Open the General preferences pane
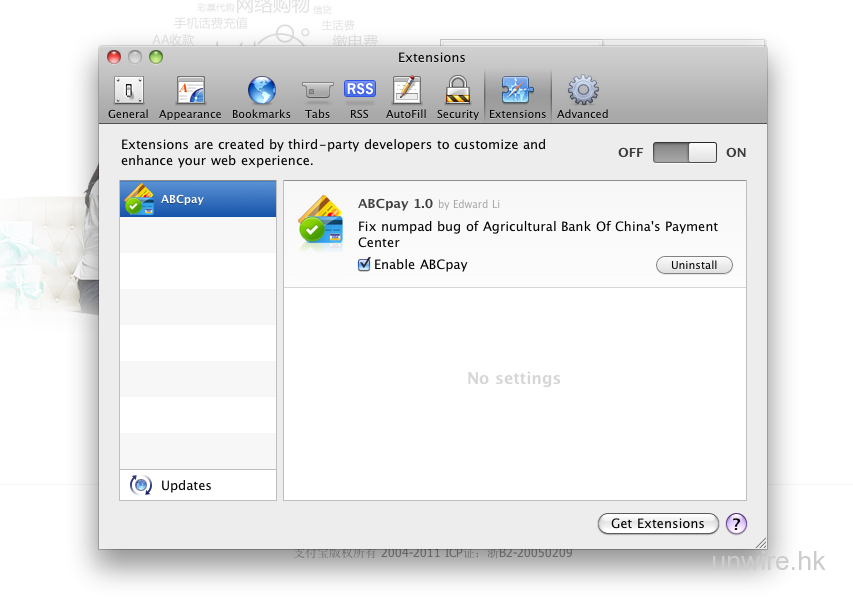This screenshot has height=604, width=853. 128,97
